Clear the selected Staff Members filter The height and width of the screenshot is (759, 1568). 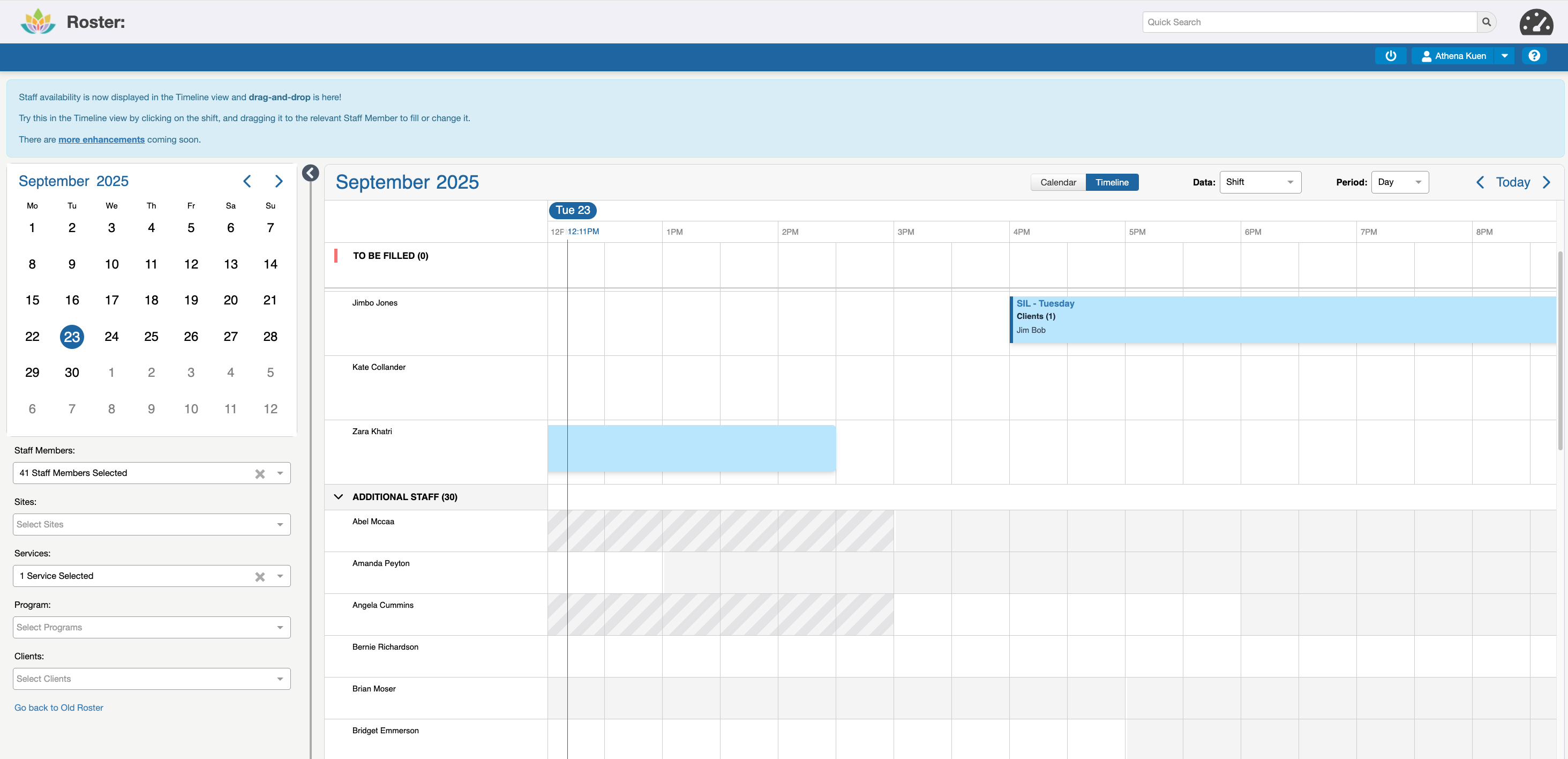[x=260, y=473]
